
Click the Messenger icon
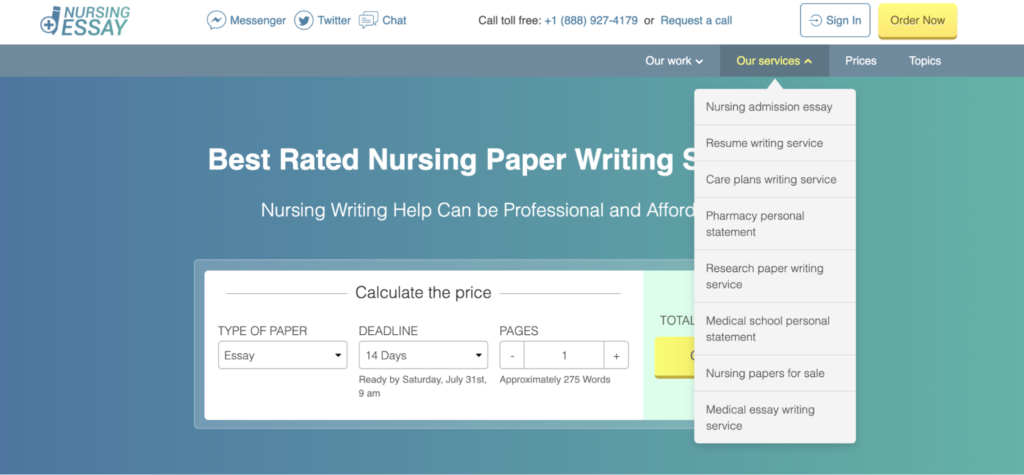pyautogui.click(x=216, y=20)
